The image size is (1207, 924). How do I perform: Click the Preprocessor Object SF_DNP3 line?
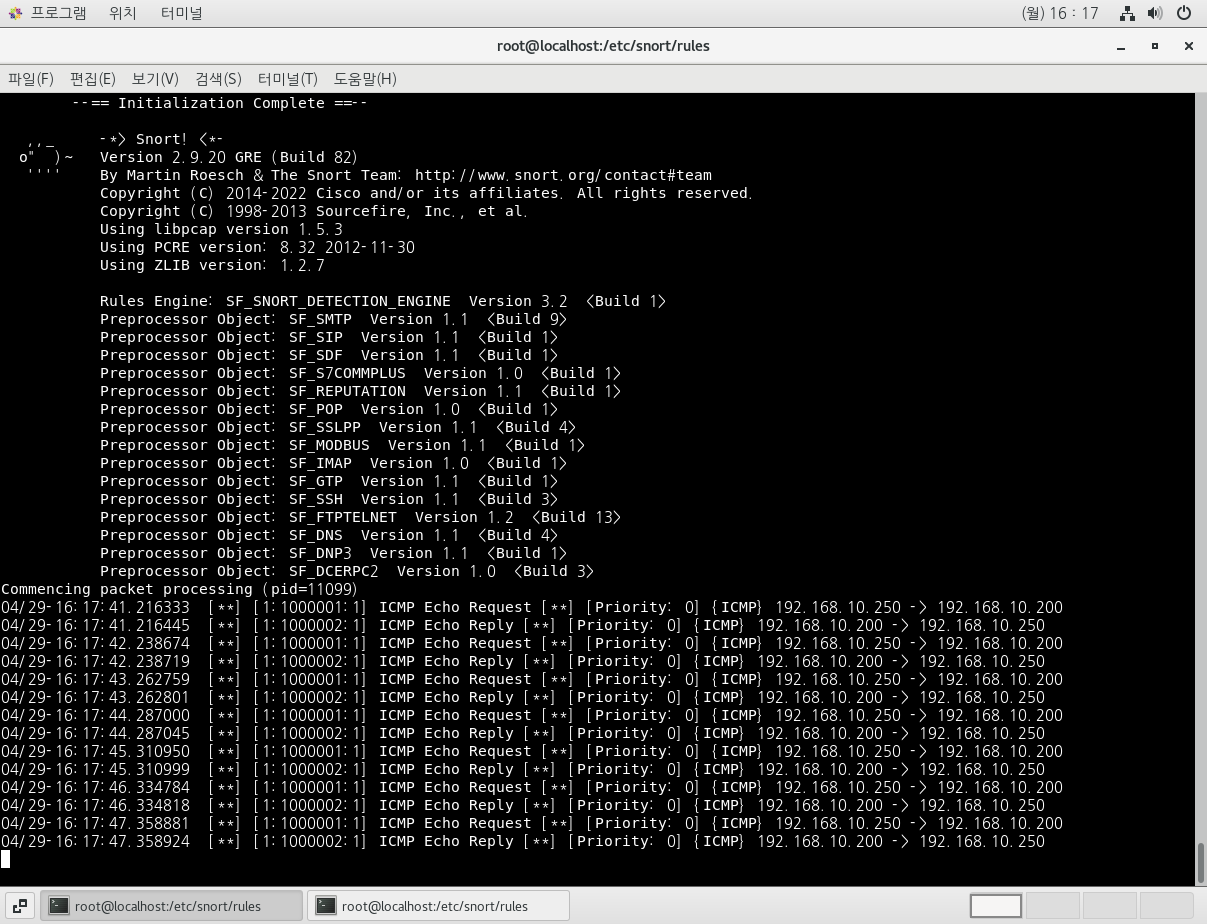point(334,553)
